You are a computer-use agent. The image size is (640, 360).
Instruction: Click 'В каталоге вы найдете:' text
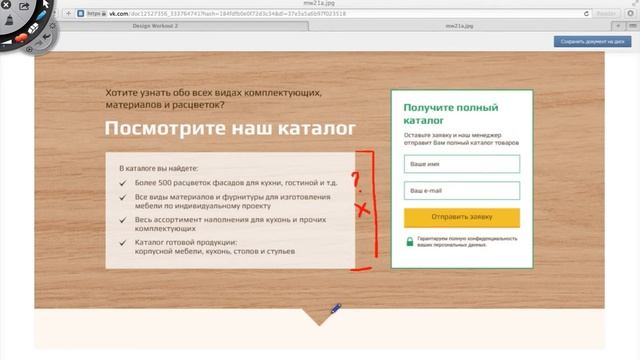coord(158,168)
